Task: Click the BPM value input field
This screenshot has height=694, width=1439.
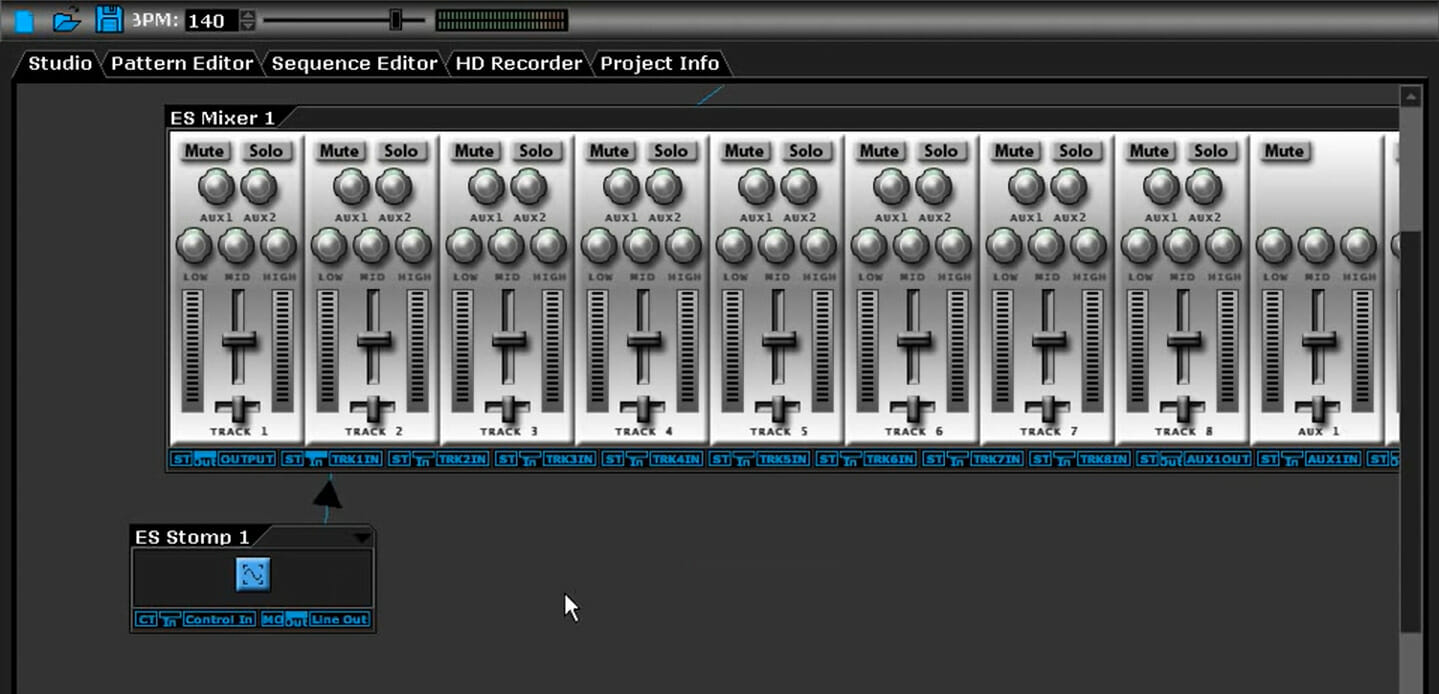Action: pos(212,20)
